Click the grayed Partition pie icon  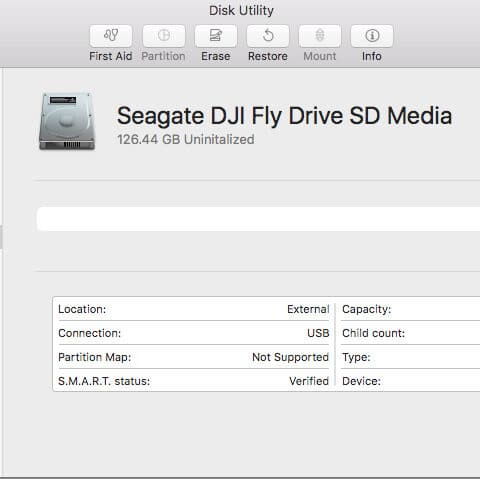[x=163, y=36]
